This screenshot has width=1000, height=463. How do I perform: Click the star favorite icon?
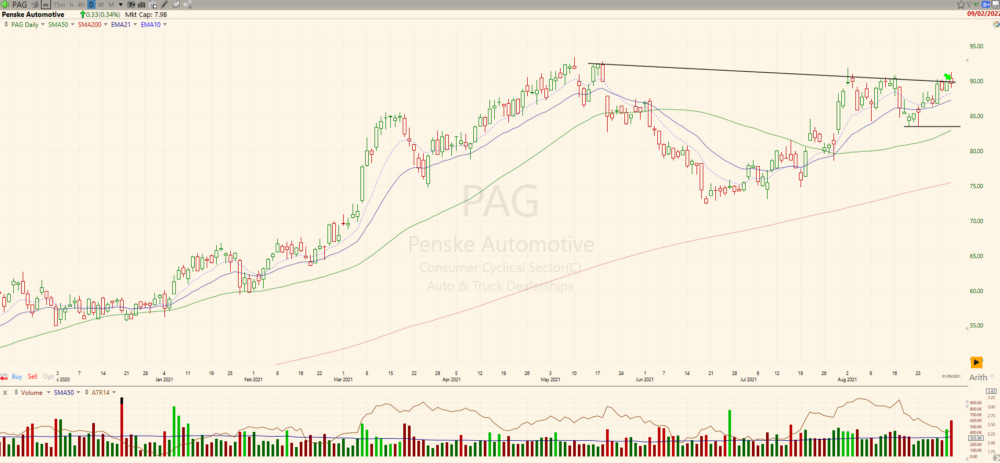click(960, 4)
